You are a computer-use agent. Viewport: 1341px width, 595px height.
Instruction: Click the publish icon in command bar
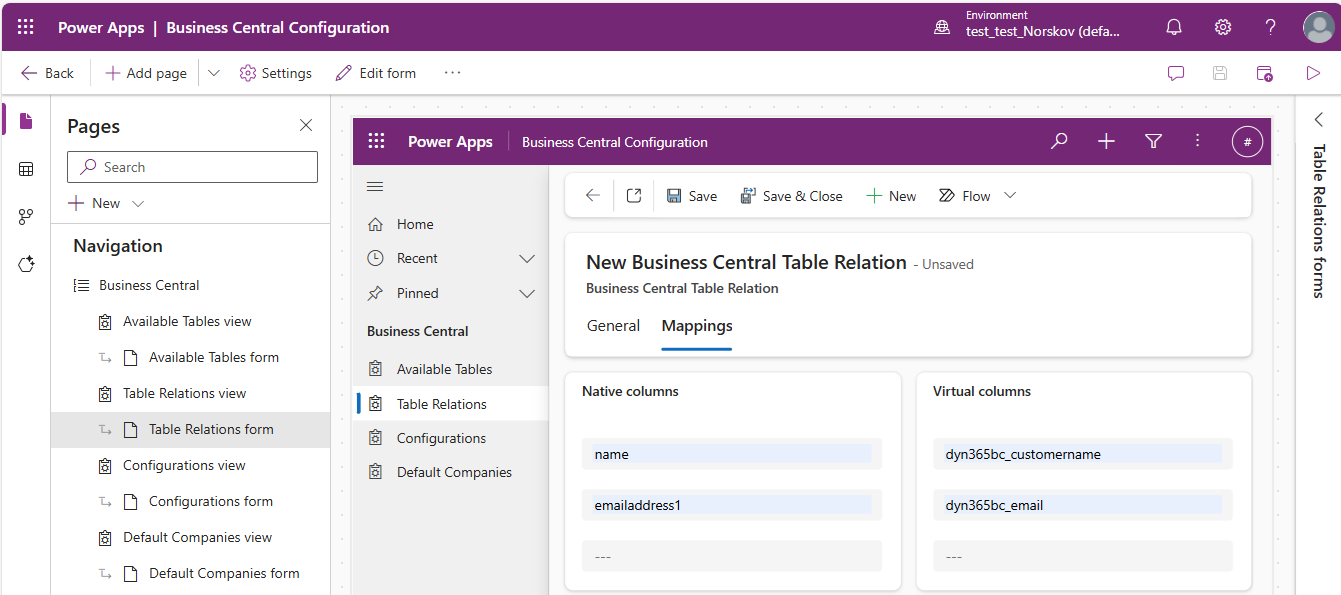pyautogui.click(x=1265, y=73)
